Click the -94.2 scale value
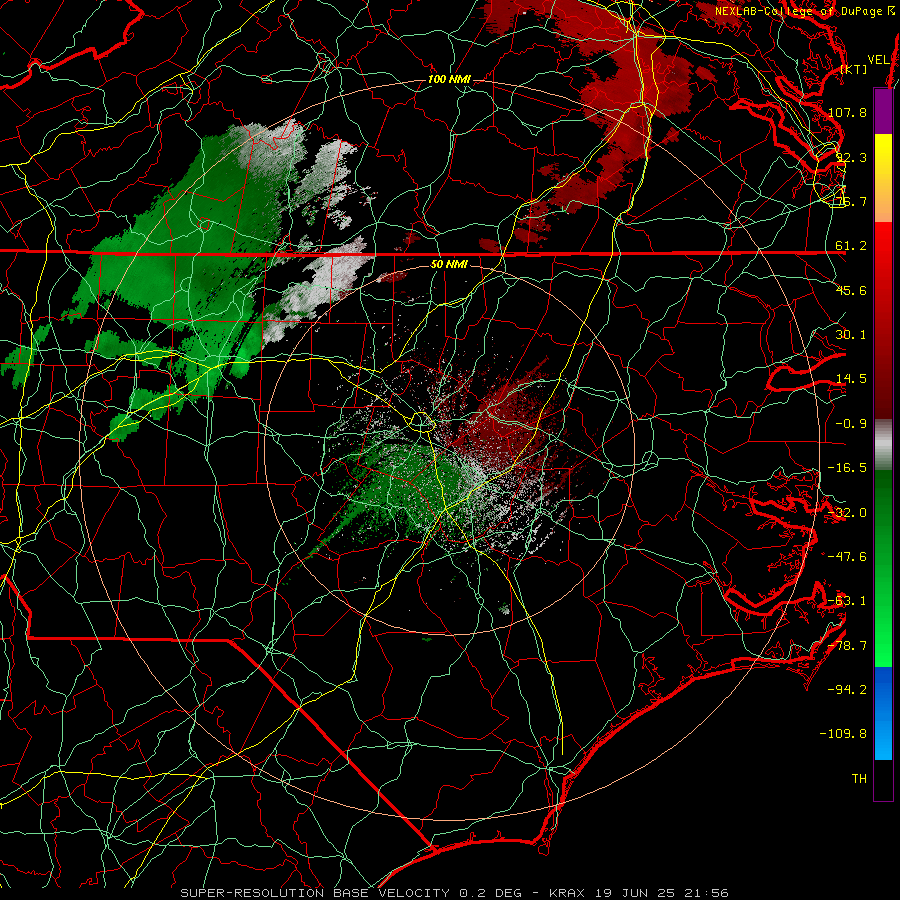This screenshot has width=900, height=900. 847,690
